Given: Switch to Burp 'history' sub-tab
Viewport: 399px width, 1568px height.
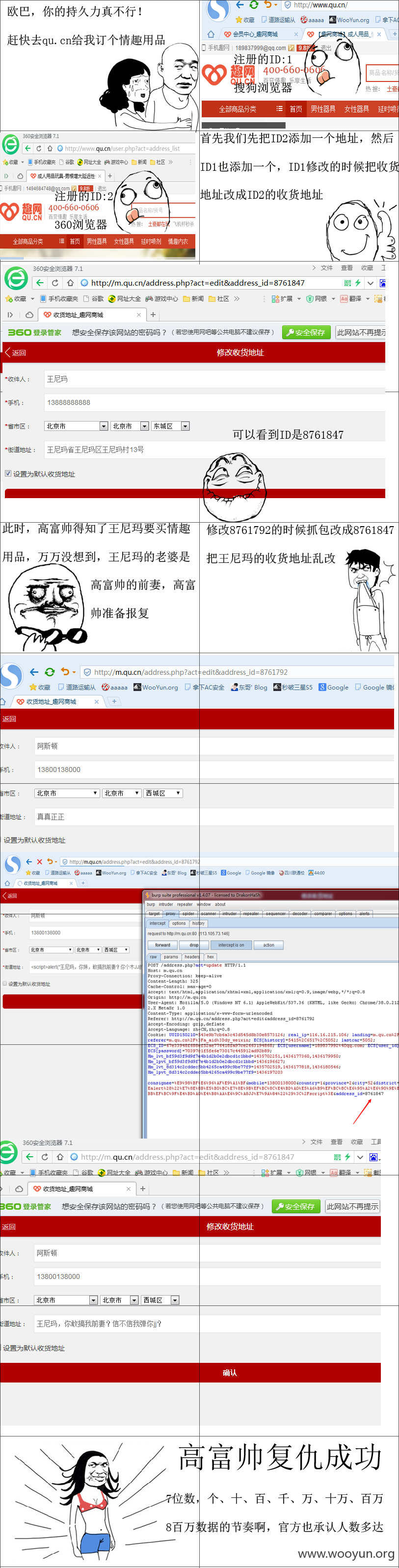Looking at the screenshot, I should 198,924.
